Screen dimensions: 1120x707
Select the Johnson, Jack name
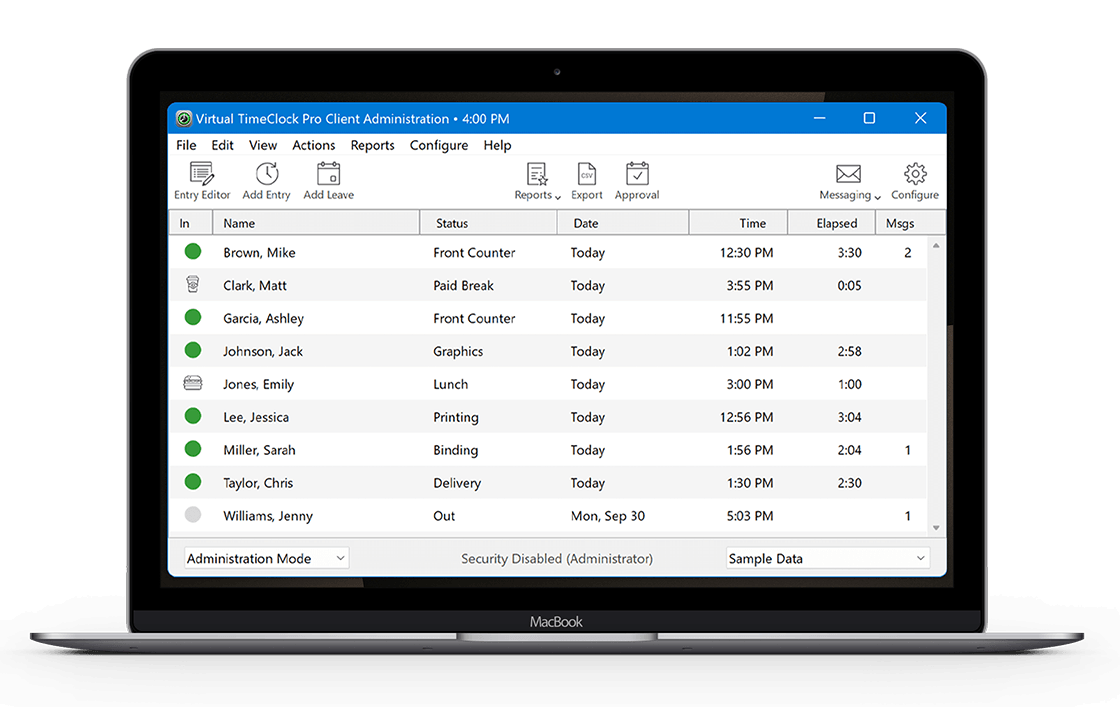click(x=263, y=351)
